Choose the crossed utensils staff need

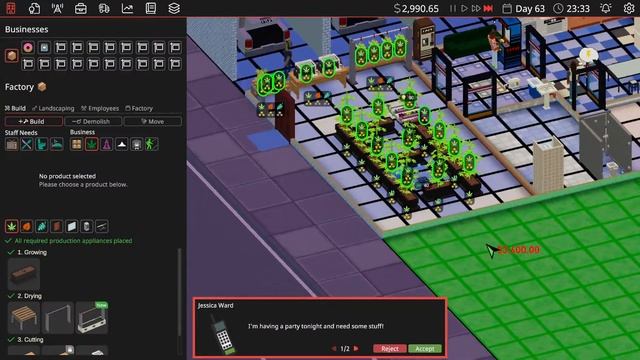point(27,144)
